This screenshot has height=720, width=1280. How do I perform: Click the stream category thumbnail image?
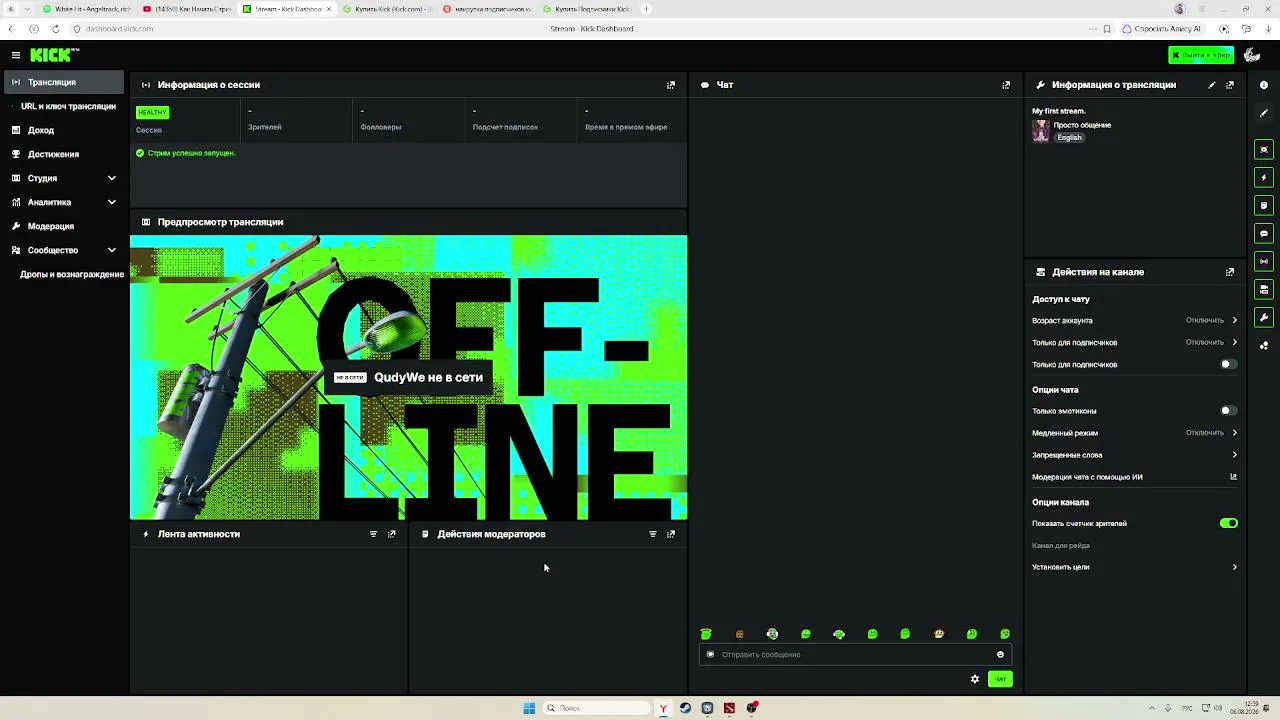tap(1041, 131)
